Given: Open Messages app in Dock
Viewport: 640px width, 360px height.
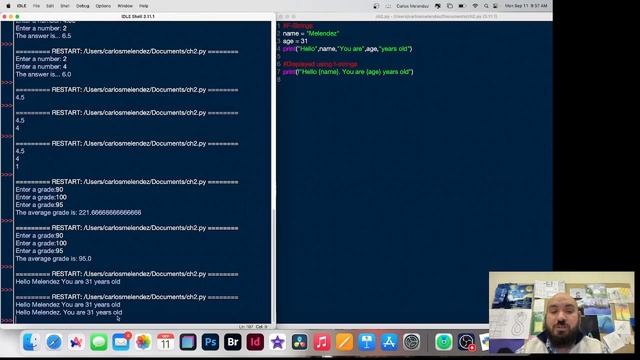Looking at the screenshot, I should [x=98, y=342].
